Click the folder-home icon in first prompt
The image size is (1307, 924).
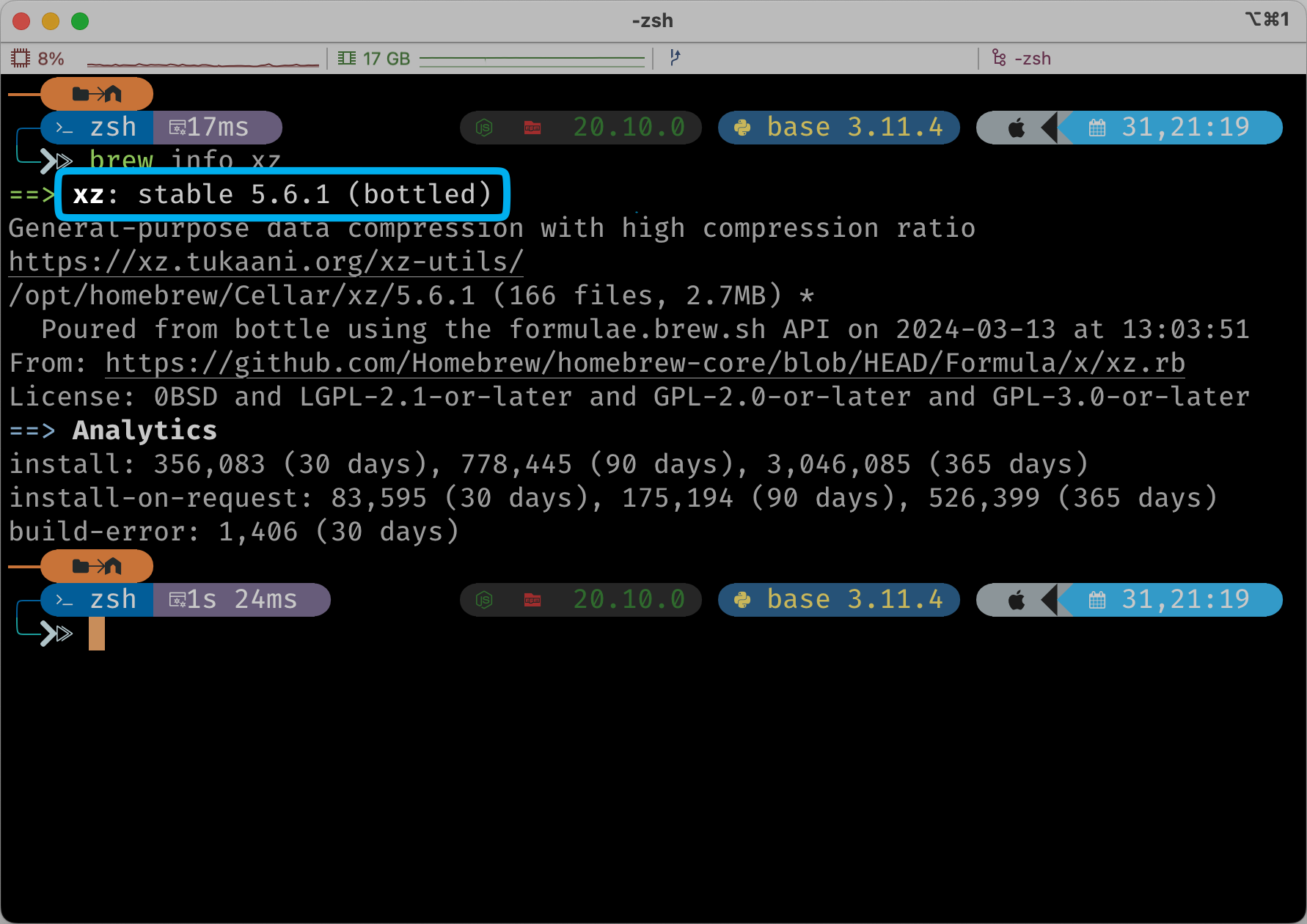pos(97,94)
